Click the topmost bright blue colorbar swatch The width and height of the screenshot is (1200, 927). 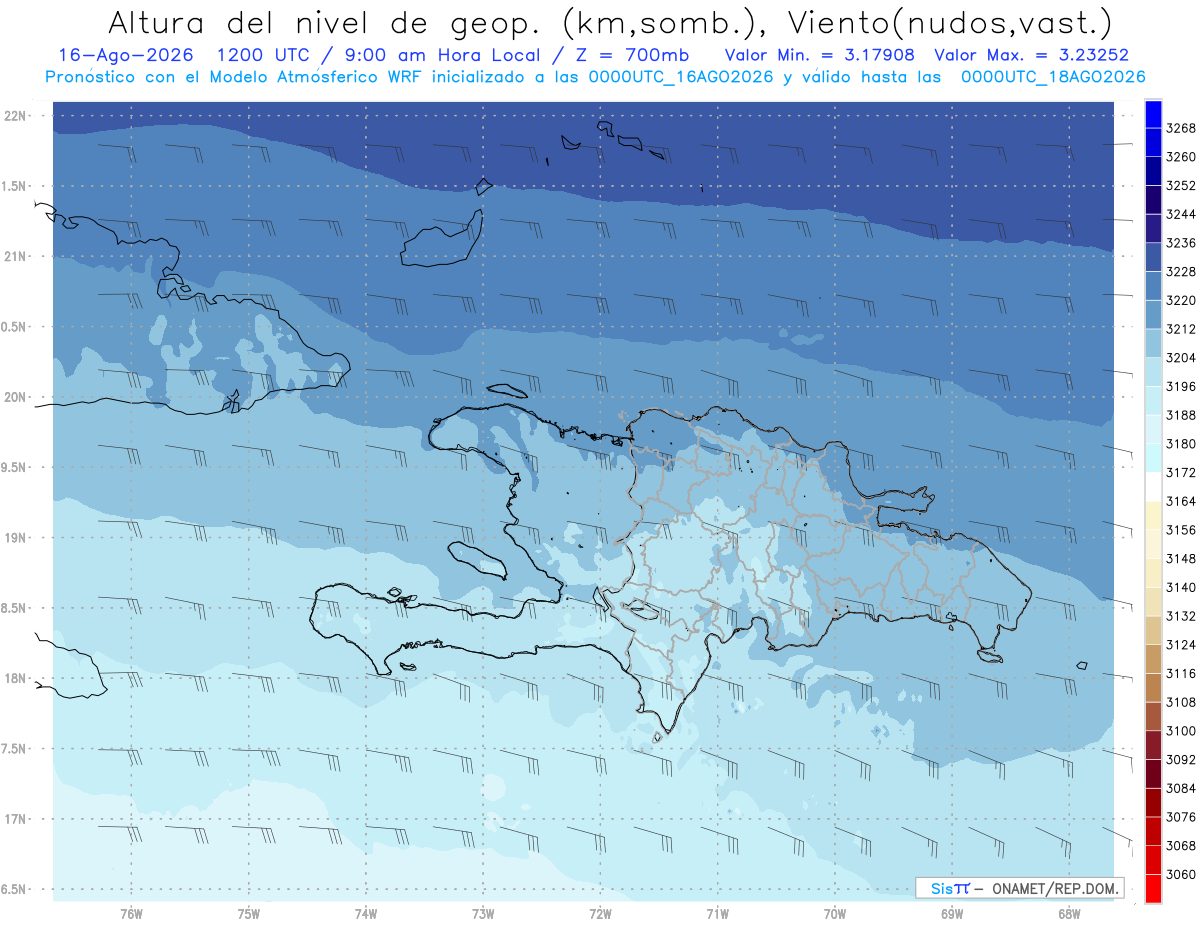click(1153, 114)
